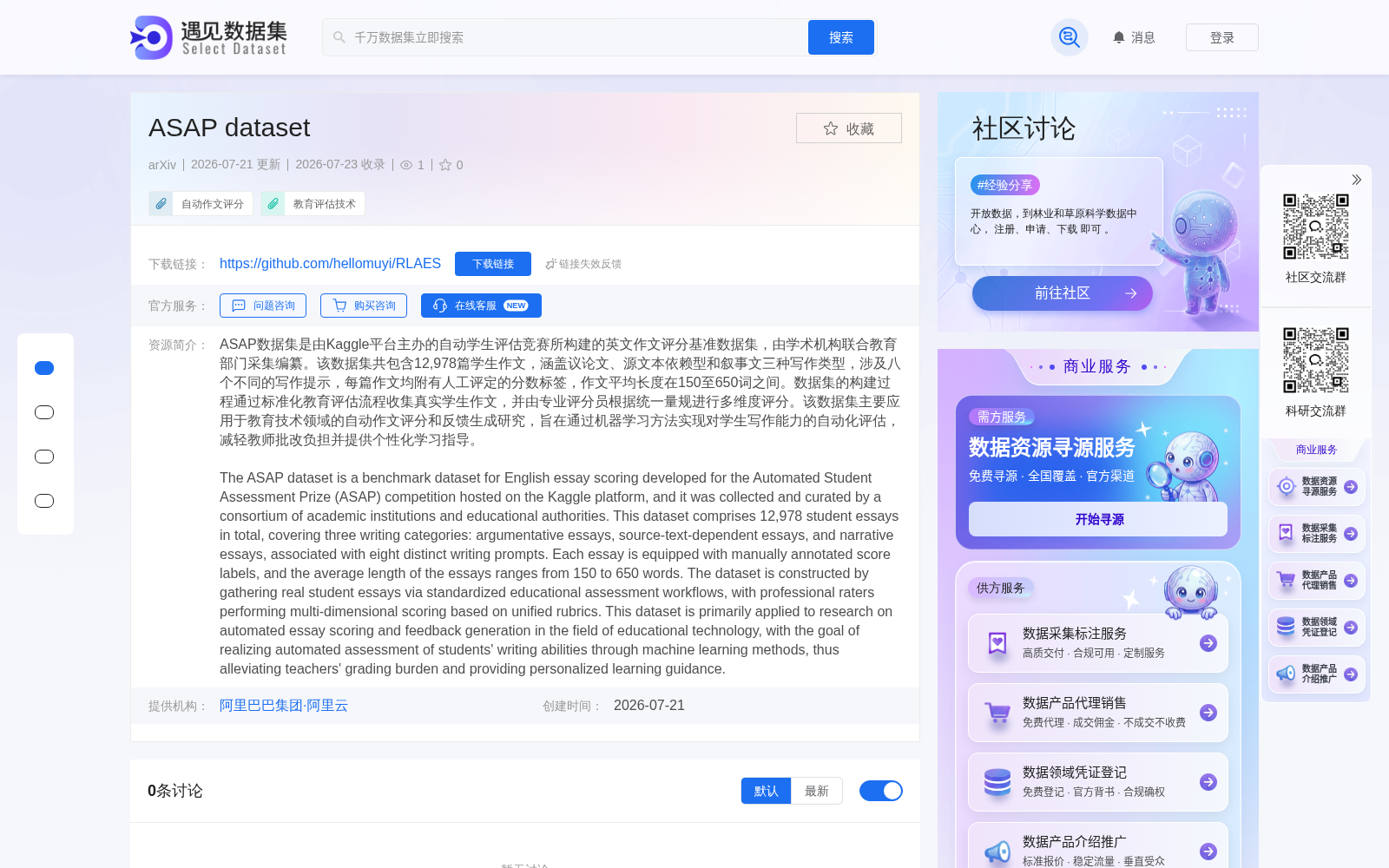The image size is (1389, 868).
Task: Click the 数据产品介绍推广 megaphone icon
Action: pos(997,852)
